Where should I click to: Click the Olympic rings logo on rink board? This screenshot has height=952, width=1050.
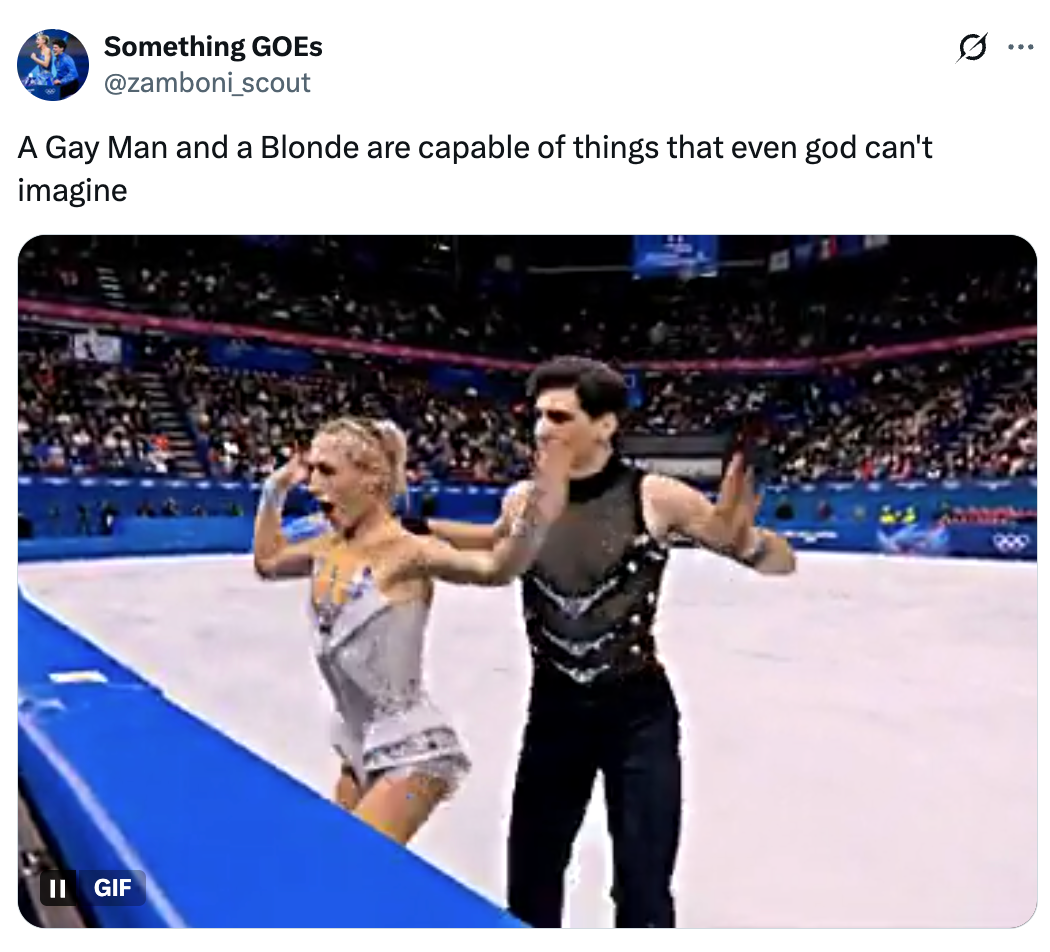click(x=1009, y=541)
